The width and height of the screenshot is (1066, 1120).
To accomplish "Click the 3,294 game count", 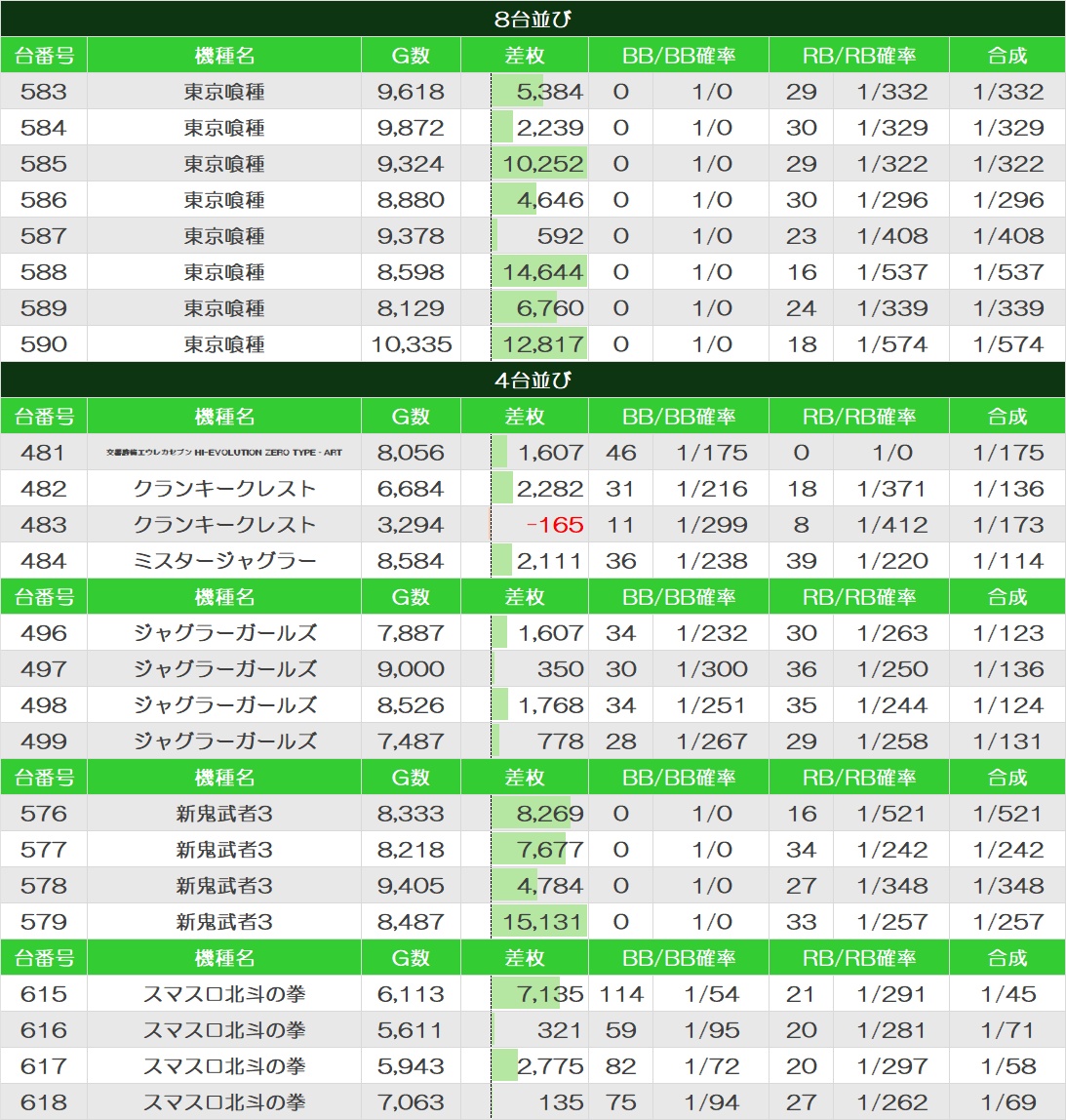I will pos(412,525).
